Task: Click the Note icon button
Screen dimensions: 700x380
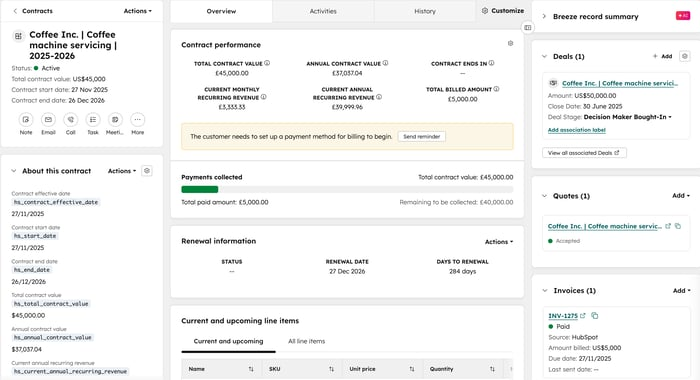Action: click(26, 120)
